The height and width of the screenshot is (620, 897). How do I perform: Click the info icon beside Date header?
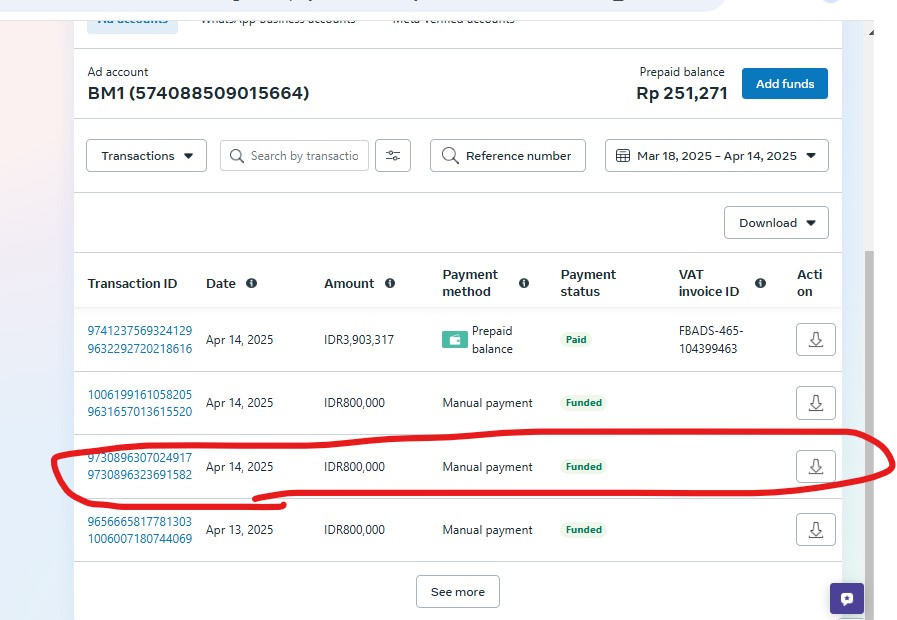[251, 283]
